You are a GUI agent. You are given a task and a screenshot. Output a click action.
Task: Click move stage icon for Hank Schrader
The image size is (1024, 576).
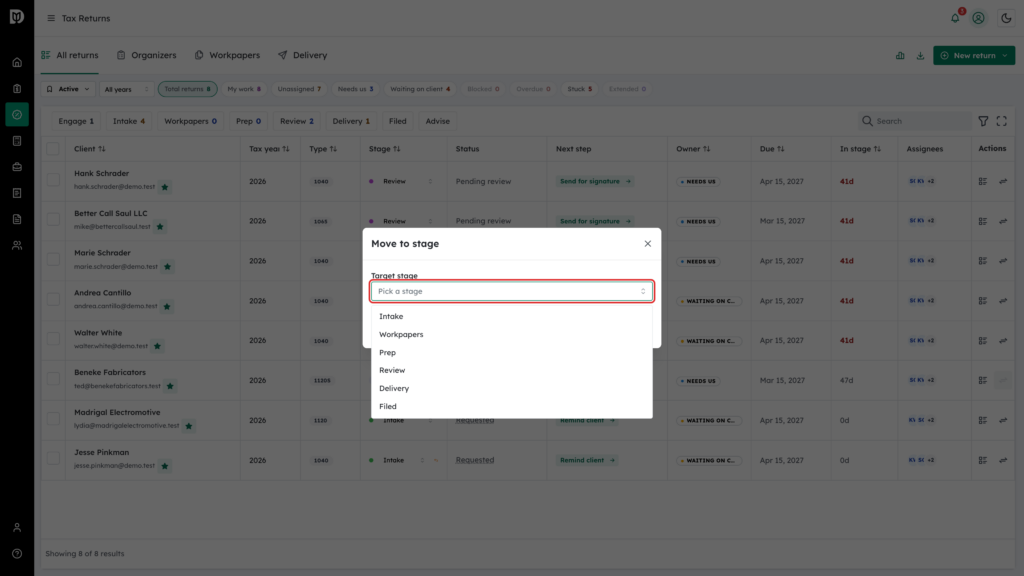coord(1002,182)
